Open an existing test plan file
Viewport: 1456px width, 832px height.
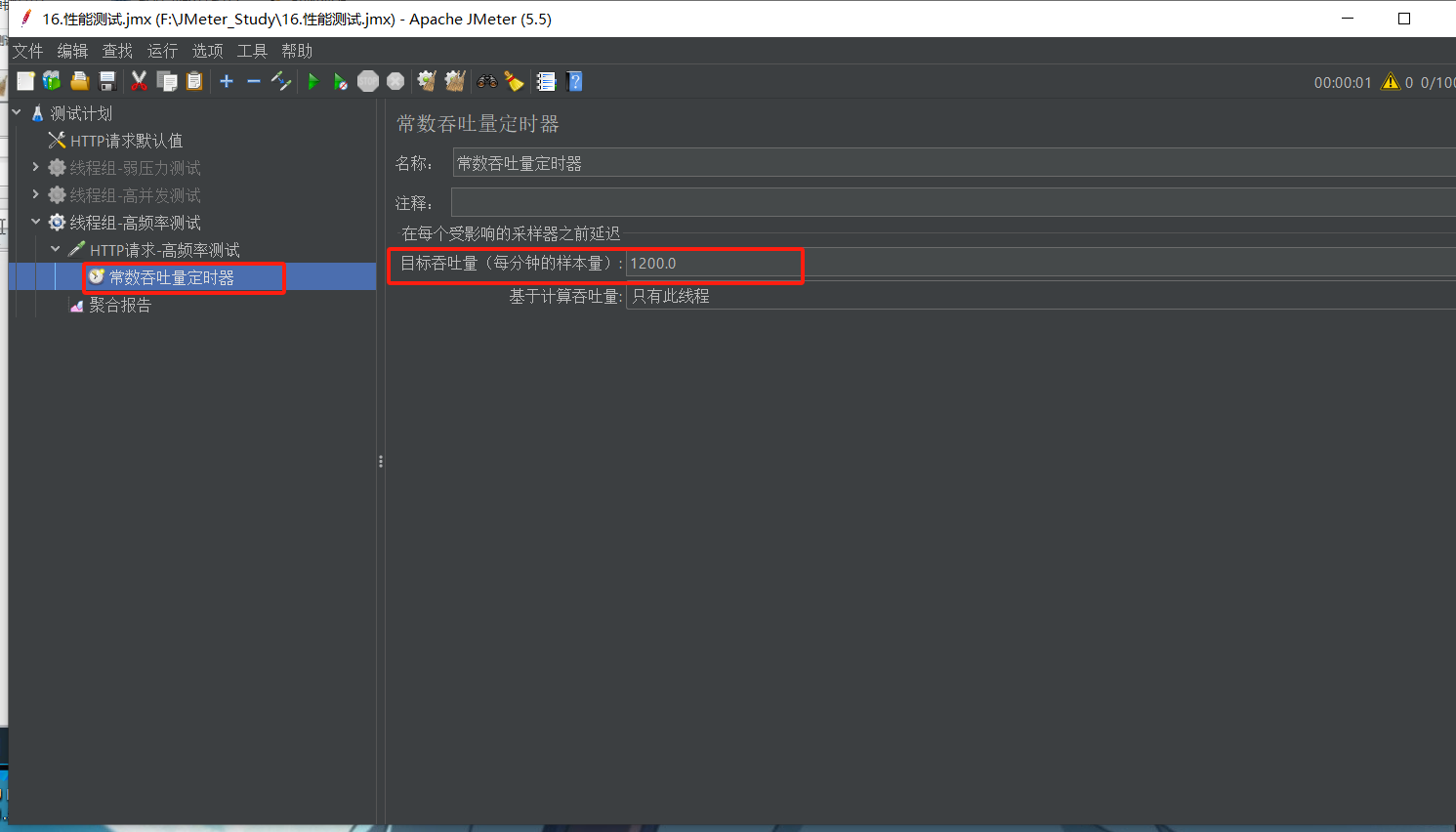(x=80, y=81)
